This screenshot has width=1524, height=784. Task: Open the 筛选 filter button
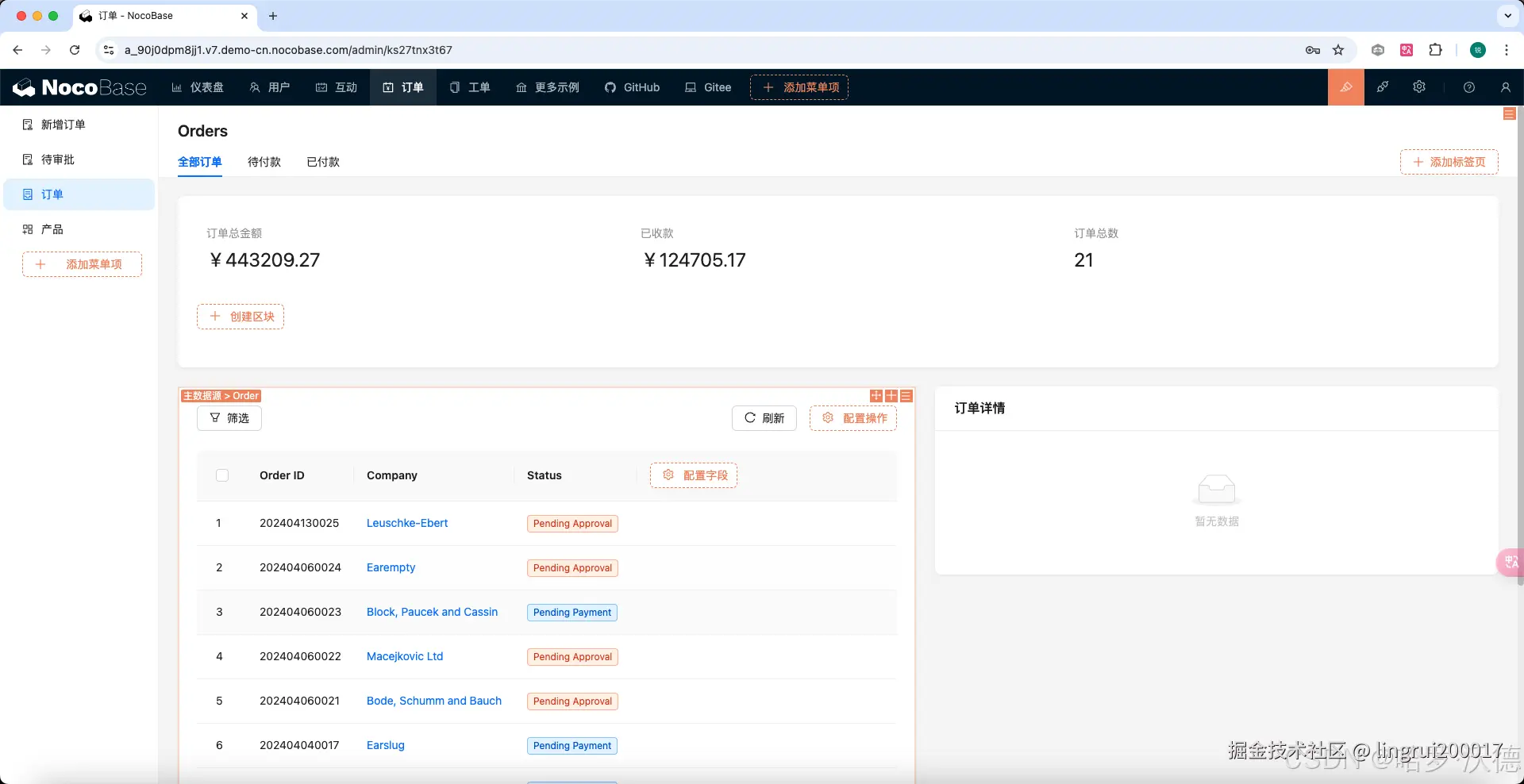click(229, 418)
